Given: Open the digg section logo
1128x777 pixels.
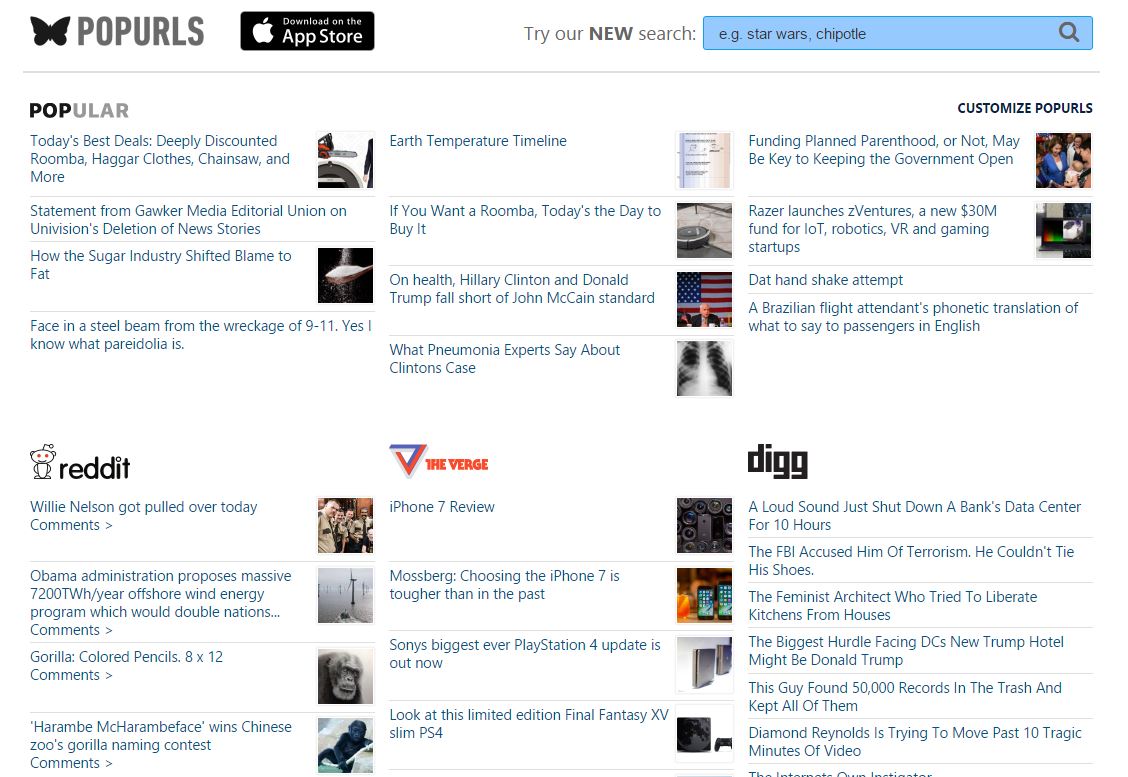Looking at the screenshot, I should pyautogui.click(x=778, y=461).
